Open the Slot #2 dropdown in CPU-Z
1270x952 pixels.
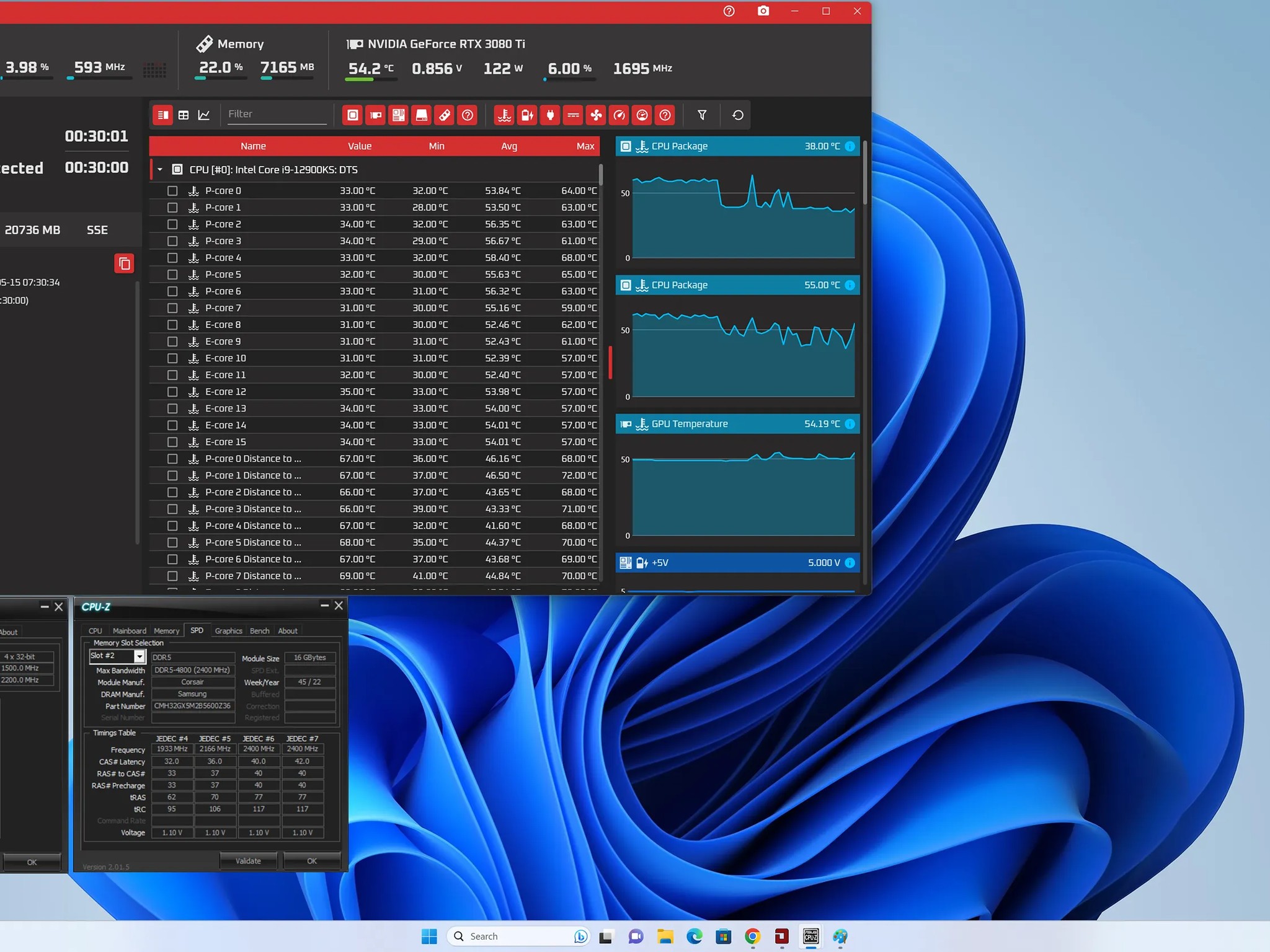click(x=140, y=656)
